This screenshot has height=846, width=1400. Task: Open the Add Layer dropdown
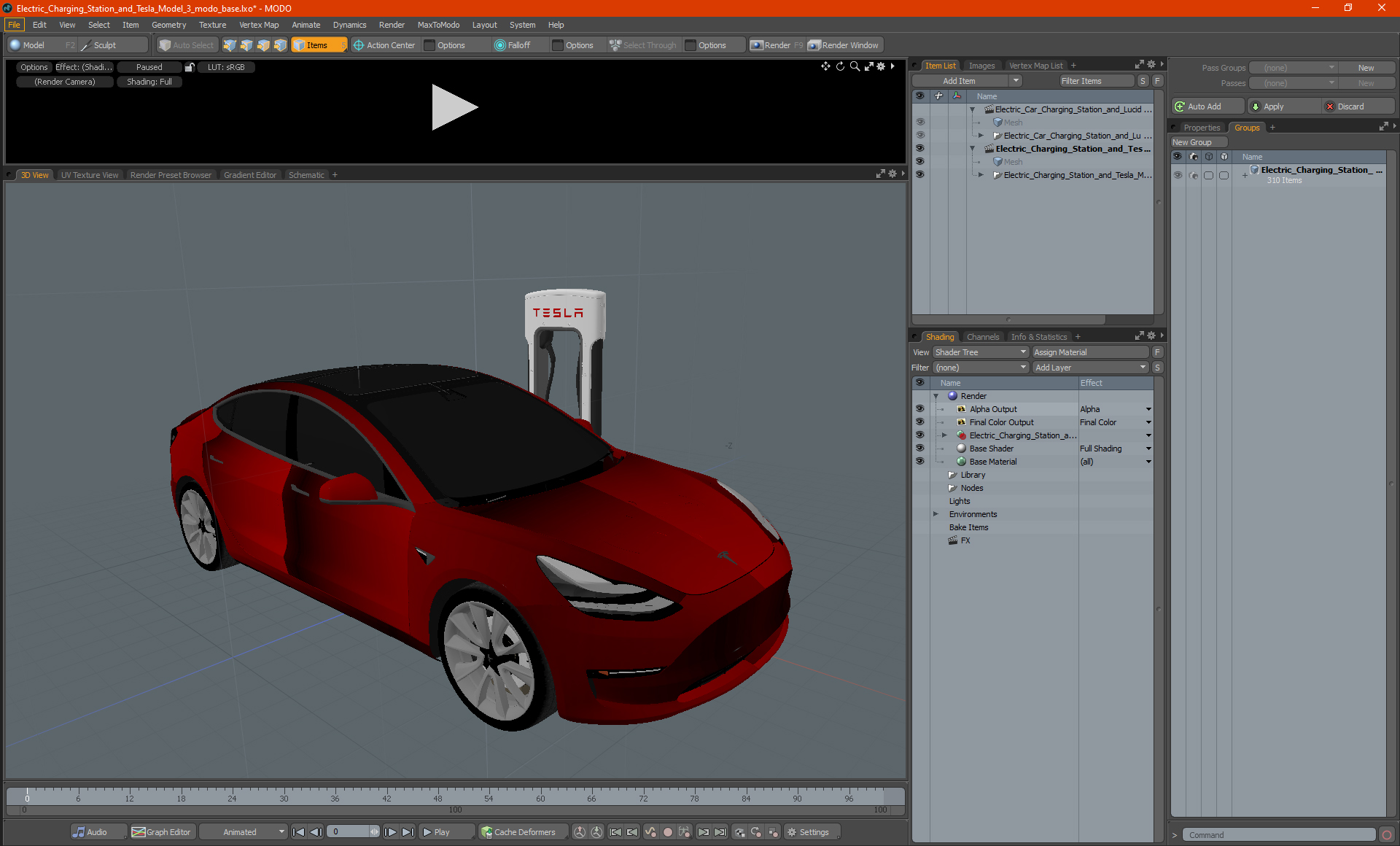click(1090, 368)
